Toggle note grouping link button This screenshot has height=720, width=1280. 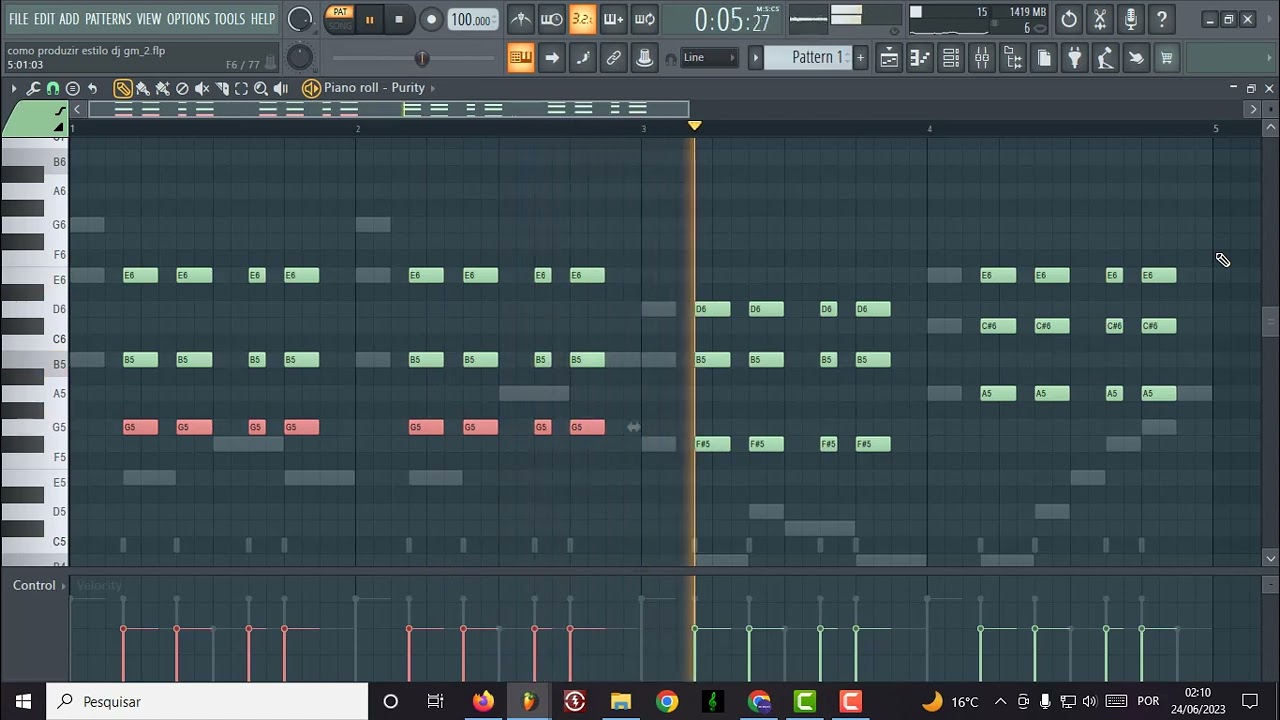pos(613,58)
